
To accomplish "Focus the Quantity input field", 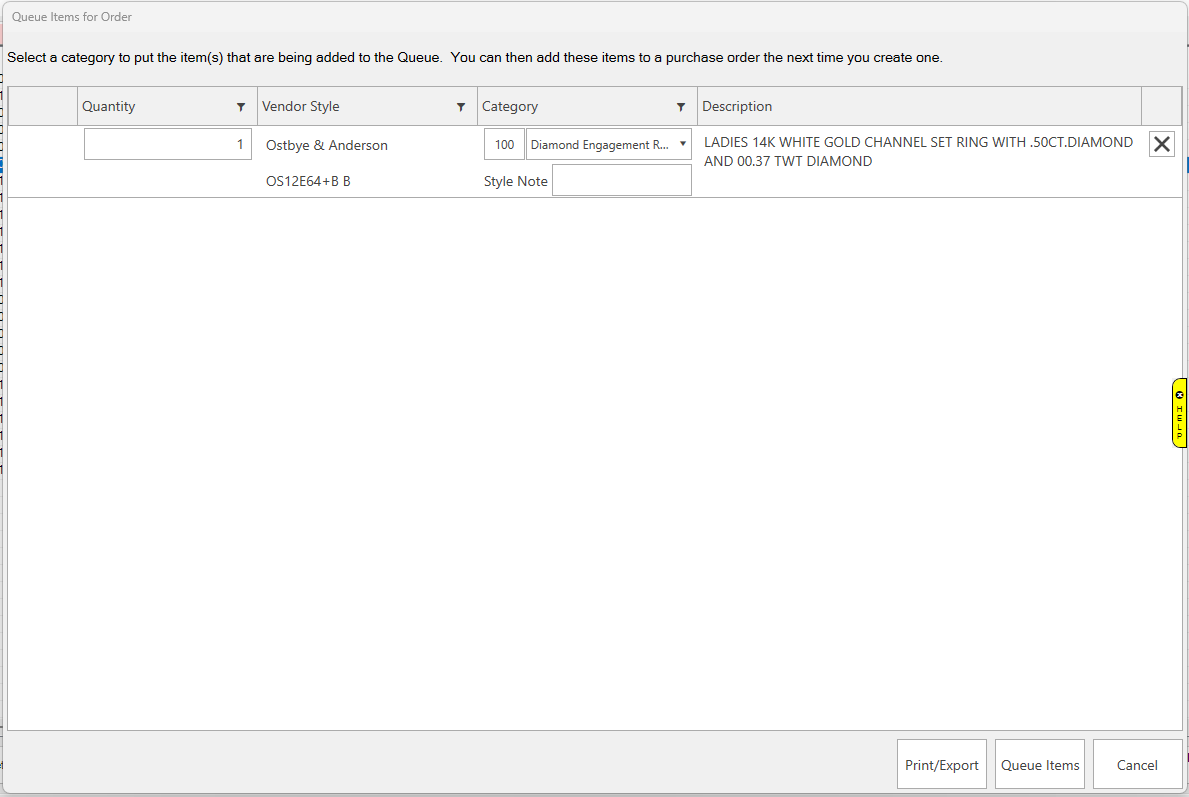I will [x=167, y=145].
